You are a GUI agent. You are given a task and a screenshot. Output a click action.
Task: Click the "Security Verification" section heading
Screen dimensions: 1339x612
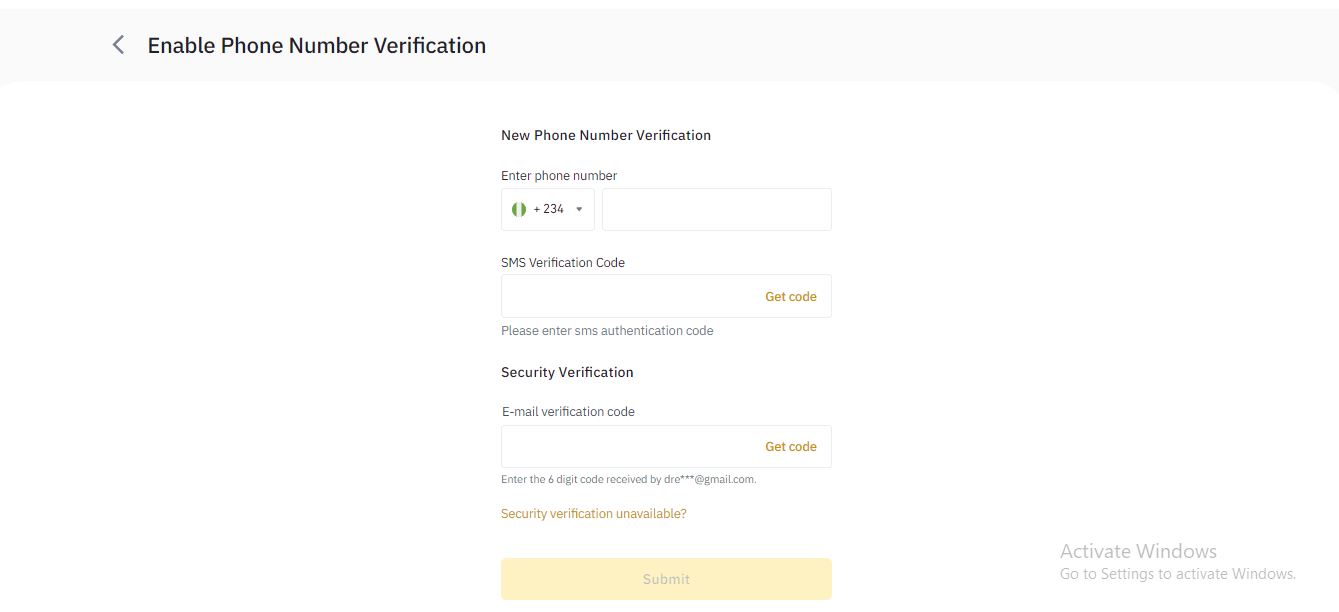click(x=567, y=372)
